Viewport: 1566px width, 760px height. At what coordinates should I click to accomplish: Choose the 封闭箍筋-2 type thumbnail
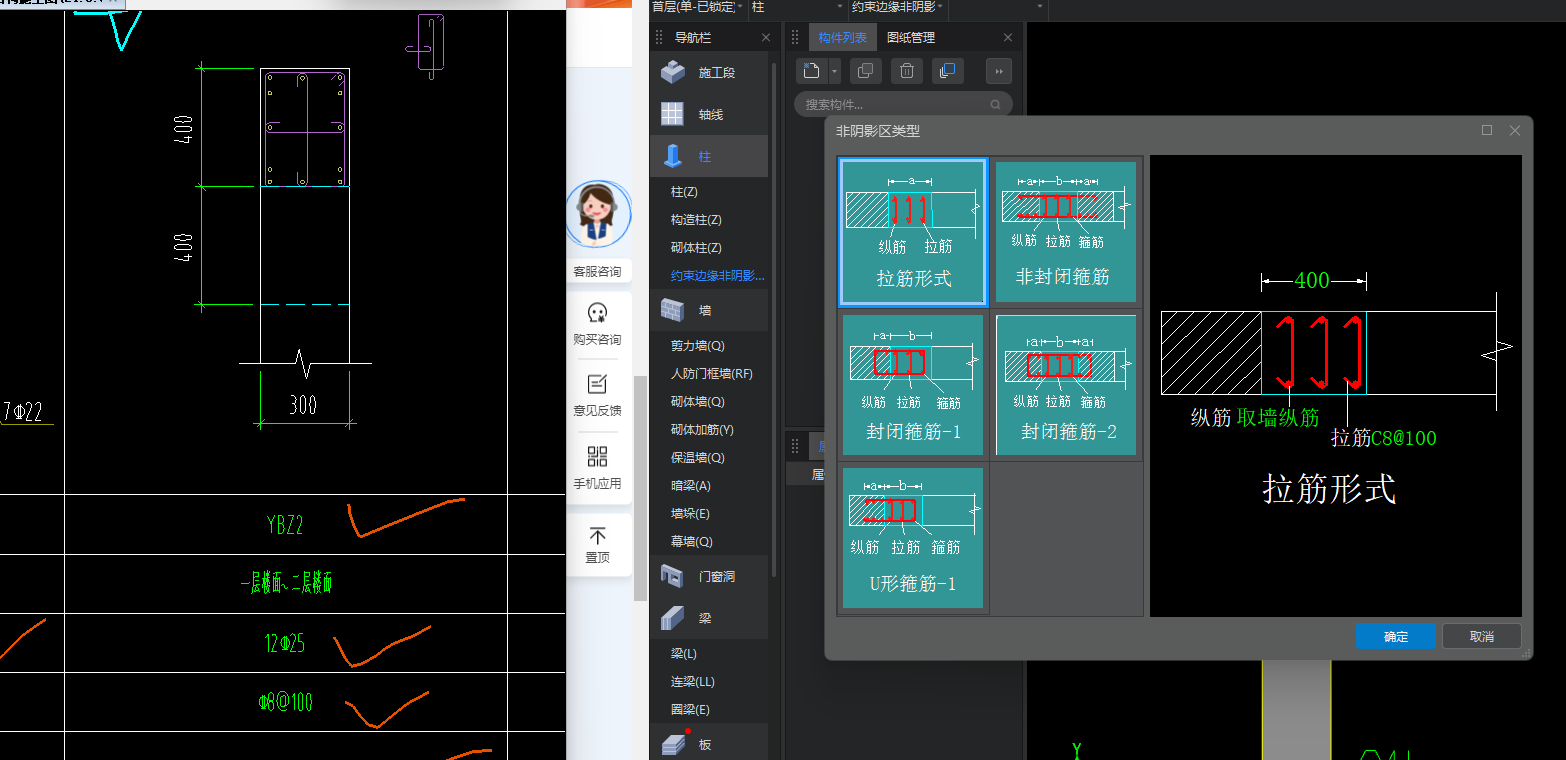click(1065, 385)
